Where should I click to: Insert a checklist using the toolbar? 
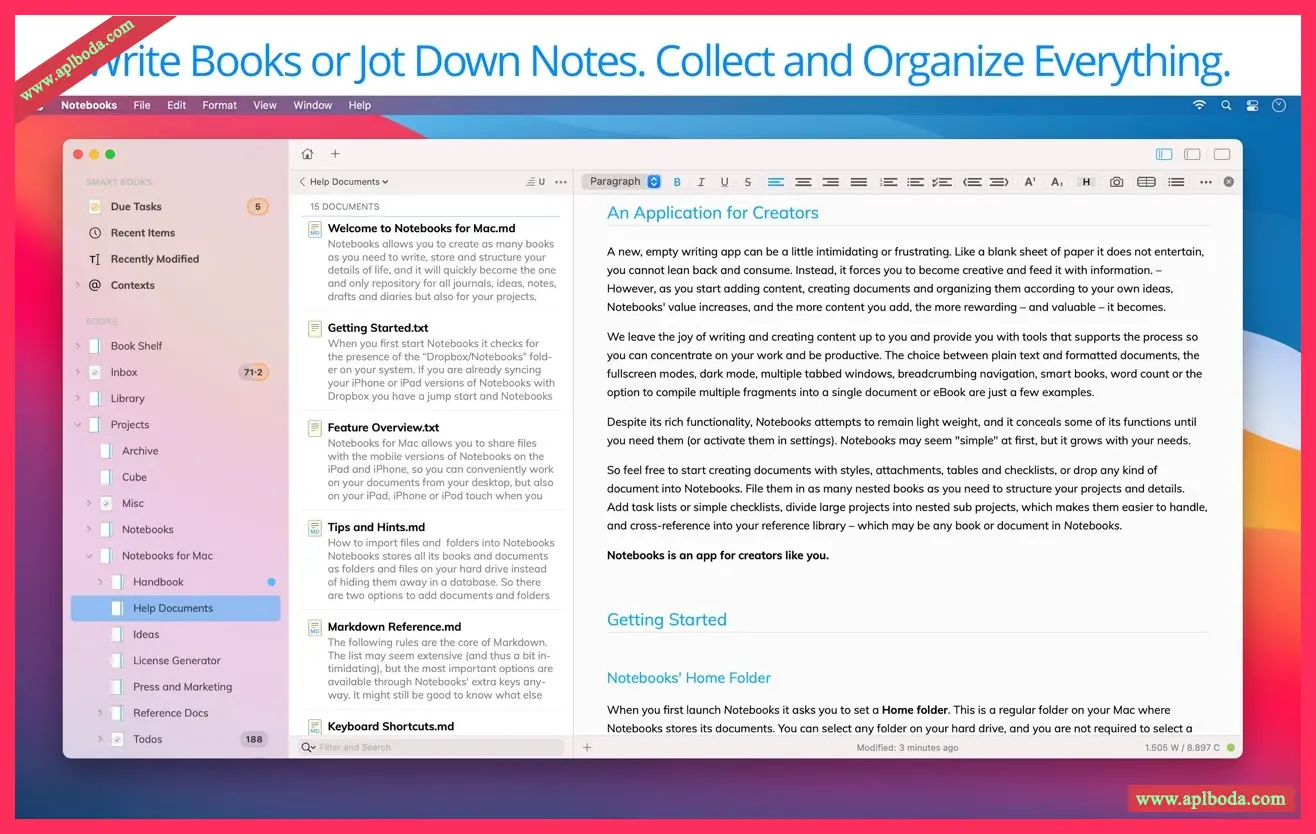click(941, 182)
